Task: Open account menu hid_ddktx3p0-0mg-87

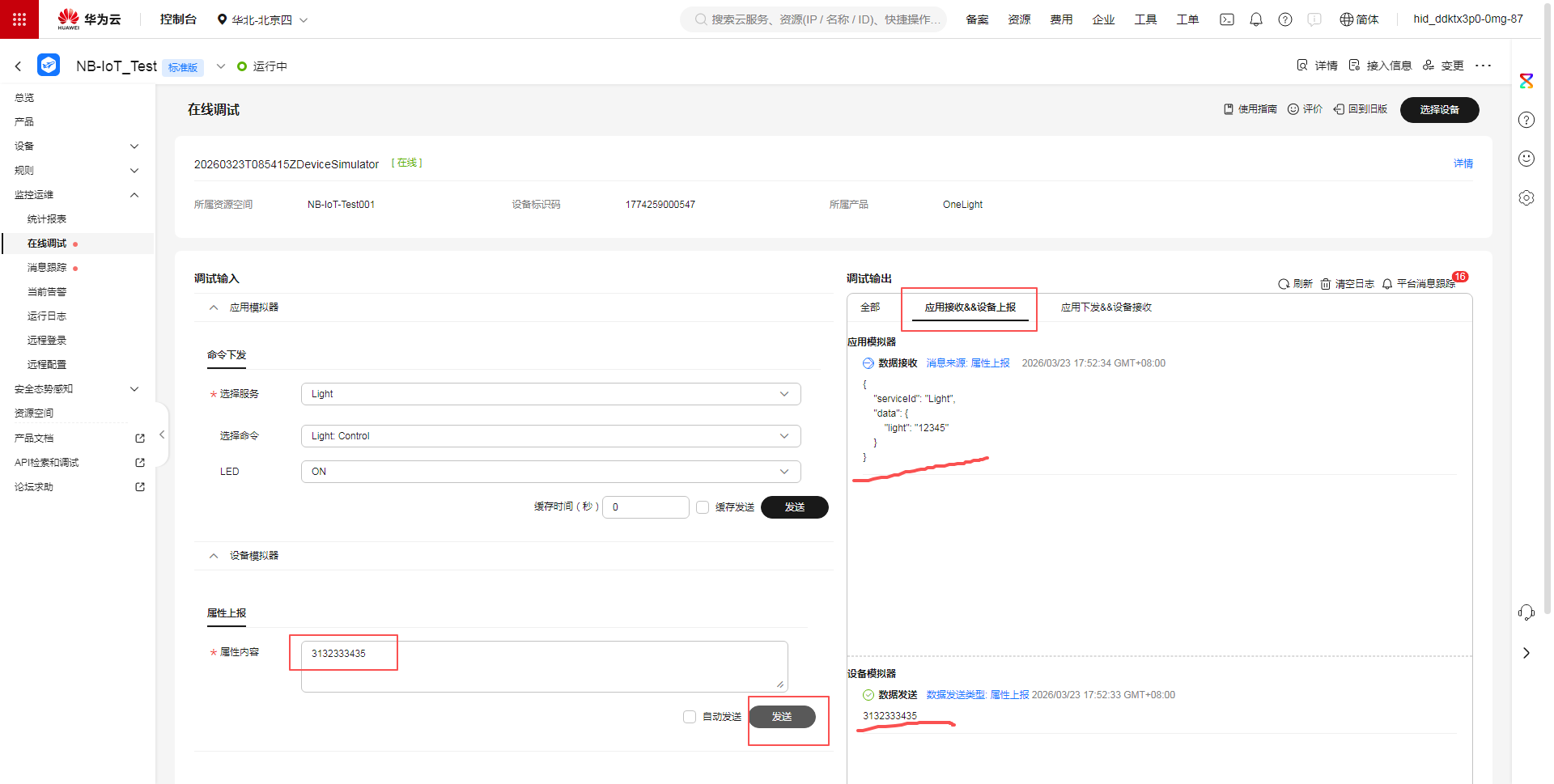Action: (x=1468, y=19)
